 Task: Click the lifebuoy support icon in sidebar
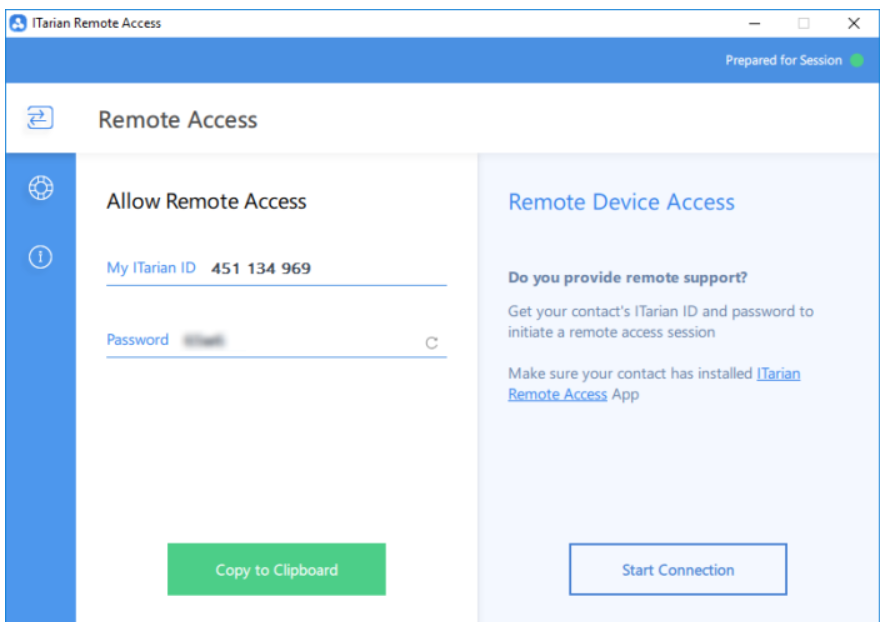point(40,188)
